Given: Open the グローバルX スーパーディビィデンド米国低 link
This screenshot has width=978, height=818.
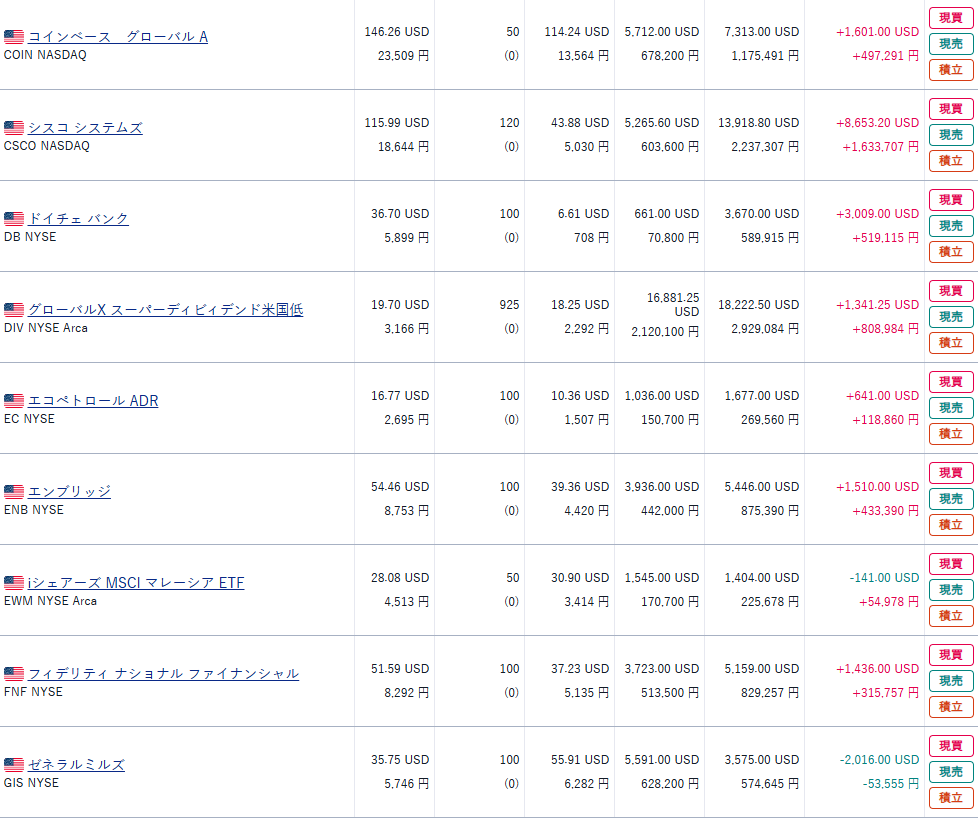Looking at the screenshot, I should (x=165, y=310).
